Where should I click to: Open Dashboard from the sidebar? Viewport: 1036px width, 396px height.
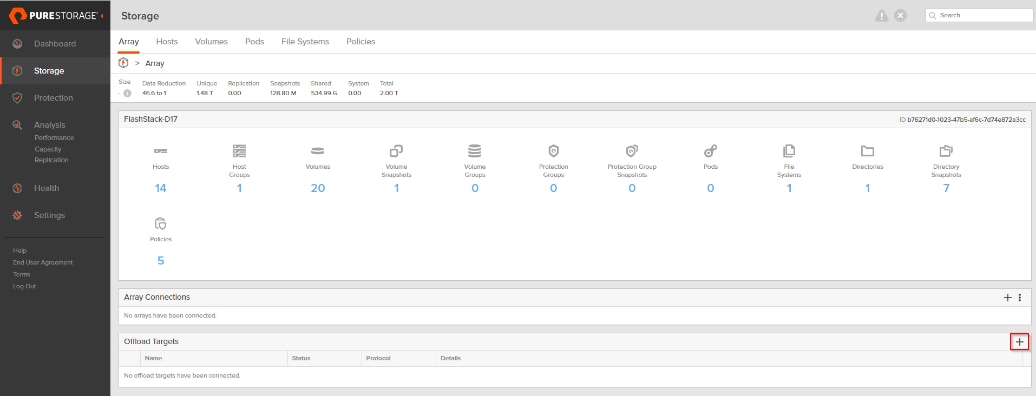point(55,44)
